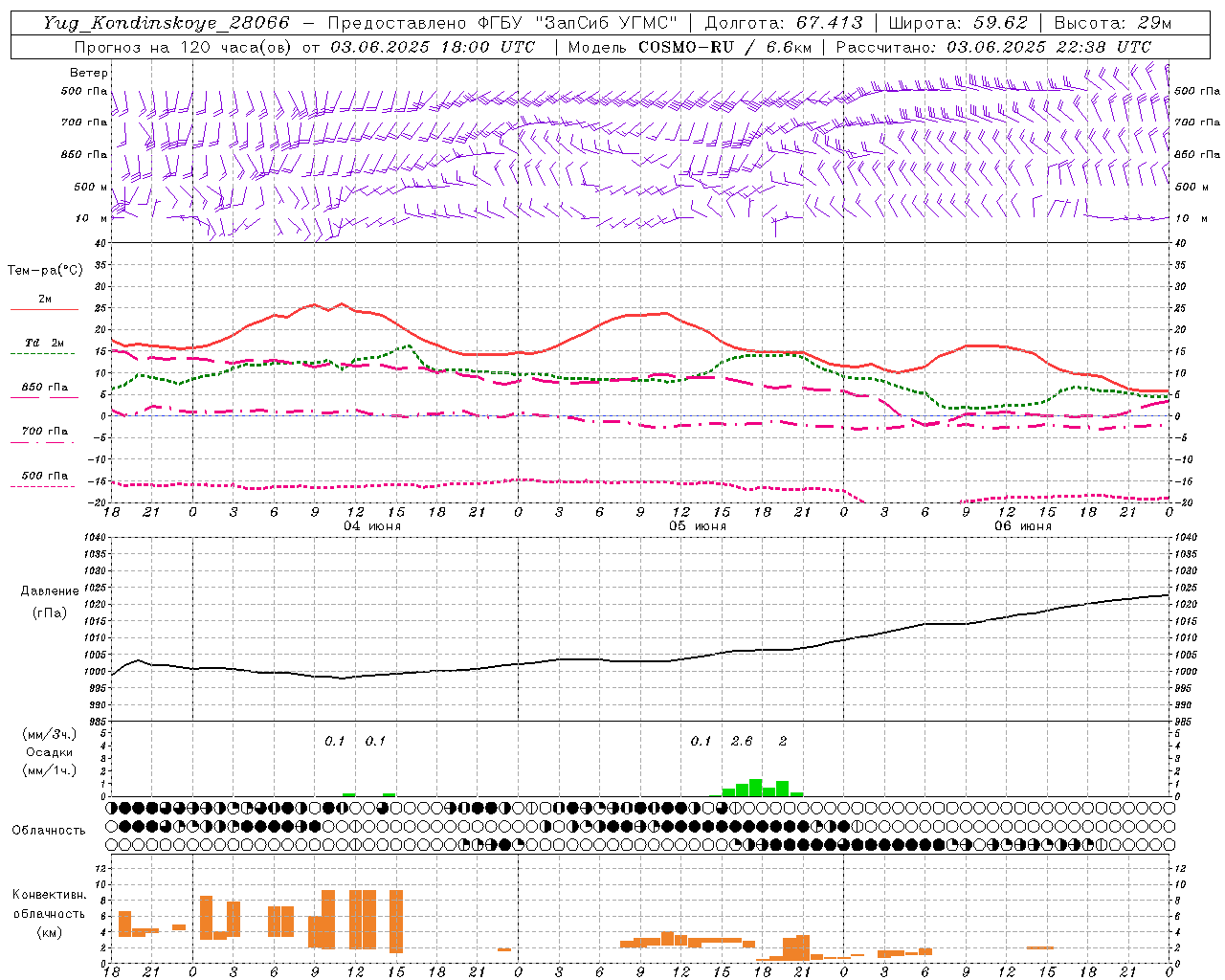The height and width of the screenshot is (980, 1225).
Task: Click the Рассчитано: 03.06.2025 22:38 UTC label
Action: pos(993,47)
